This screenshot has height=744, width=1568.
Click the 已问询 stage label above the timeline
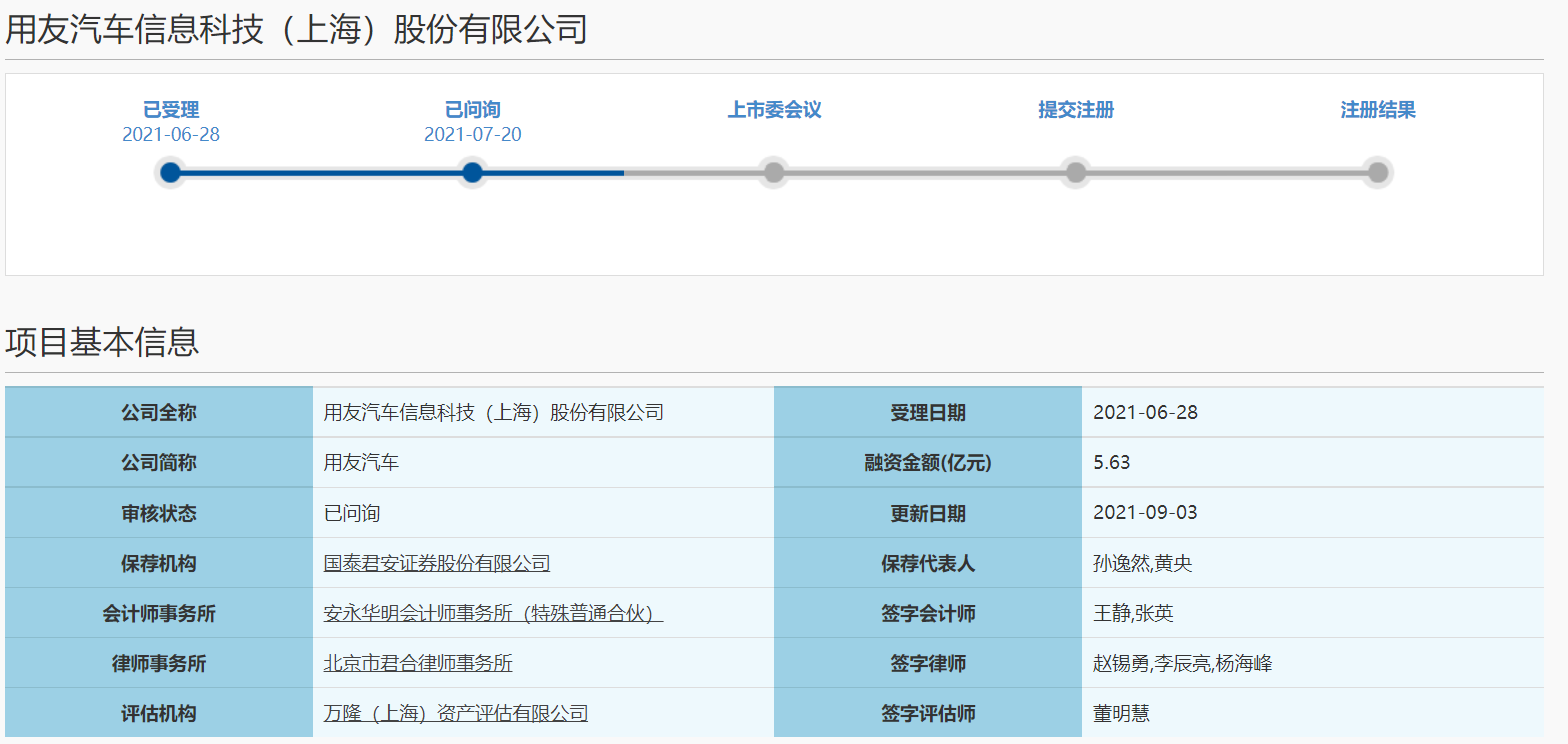click(x=473, y=110)
